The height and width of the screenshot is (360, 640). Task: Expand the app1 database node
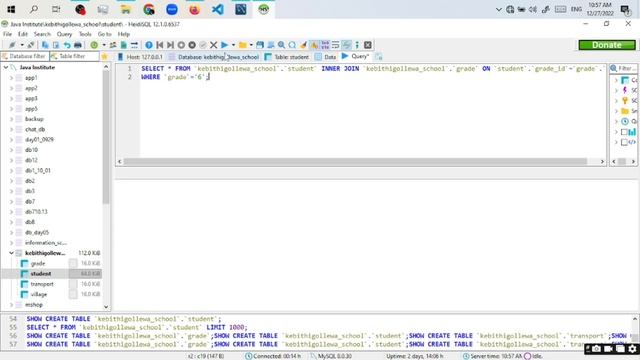(x=11, y=78)
